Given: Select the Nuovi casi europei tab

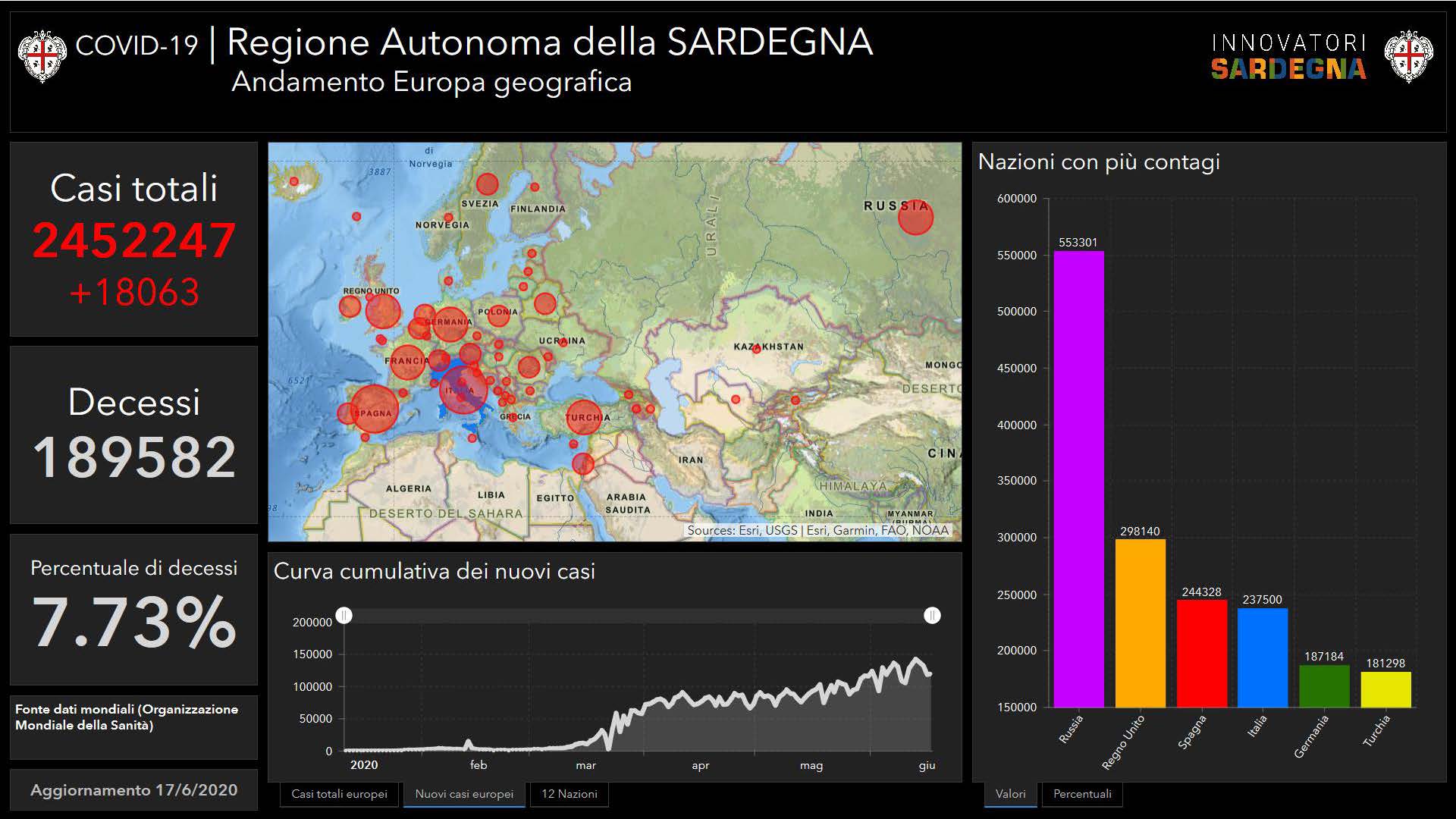Looking at the screenshot, I should [464, 794].
